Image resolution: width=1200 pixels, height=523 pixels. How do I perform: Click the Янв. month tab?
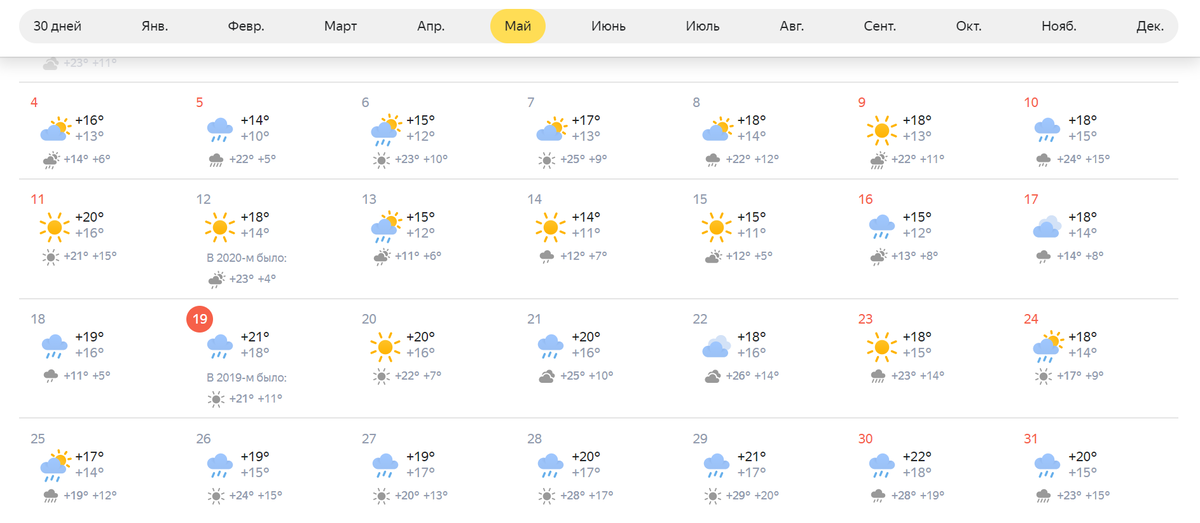157,26
